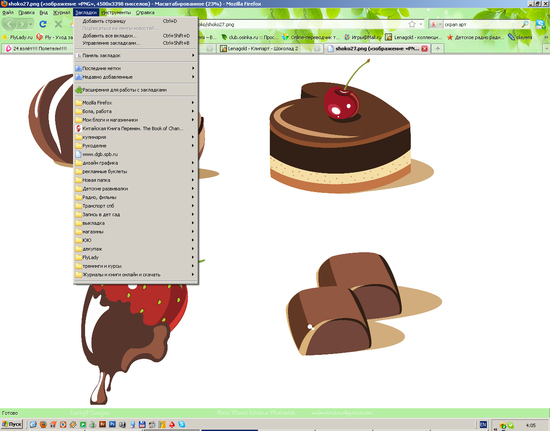Click the blue Reload page icon

43,24
